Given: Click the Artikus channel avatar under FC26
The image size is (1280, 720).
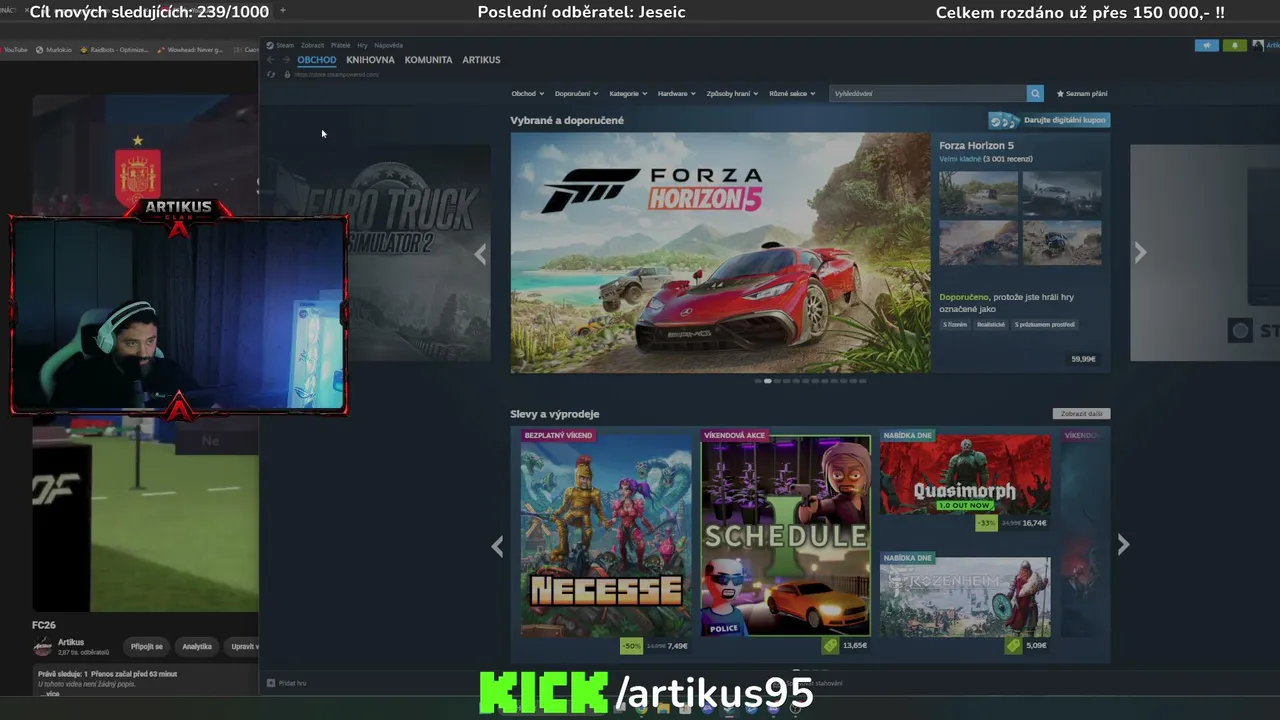Looking at the screenshot, I should (43, 646).
